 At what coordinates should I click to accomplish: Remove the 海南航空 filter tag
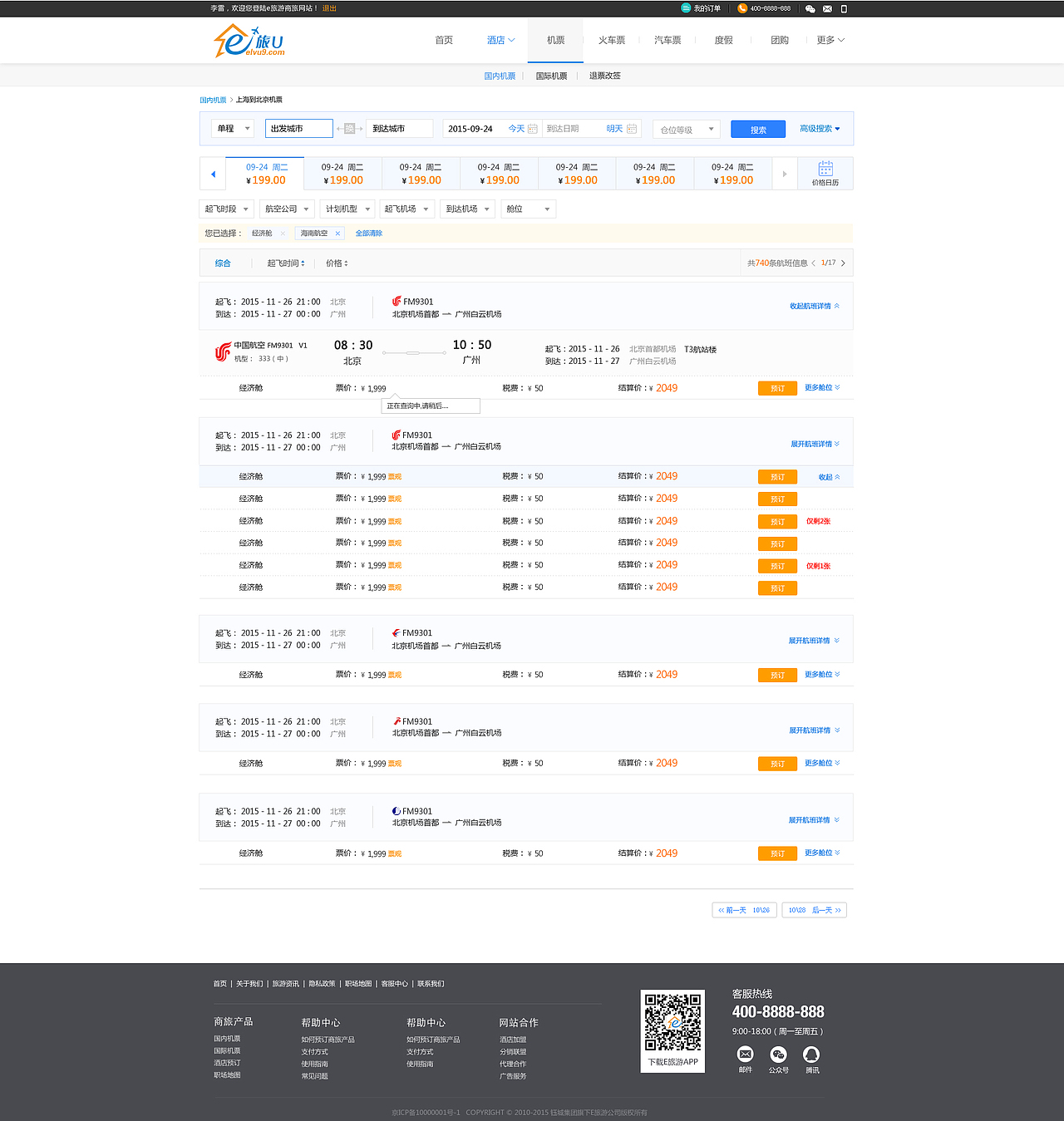click(337, 234)
